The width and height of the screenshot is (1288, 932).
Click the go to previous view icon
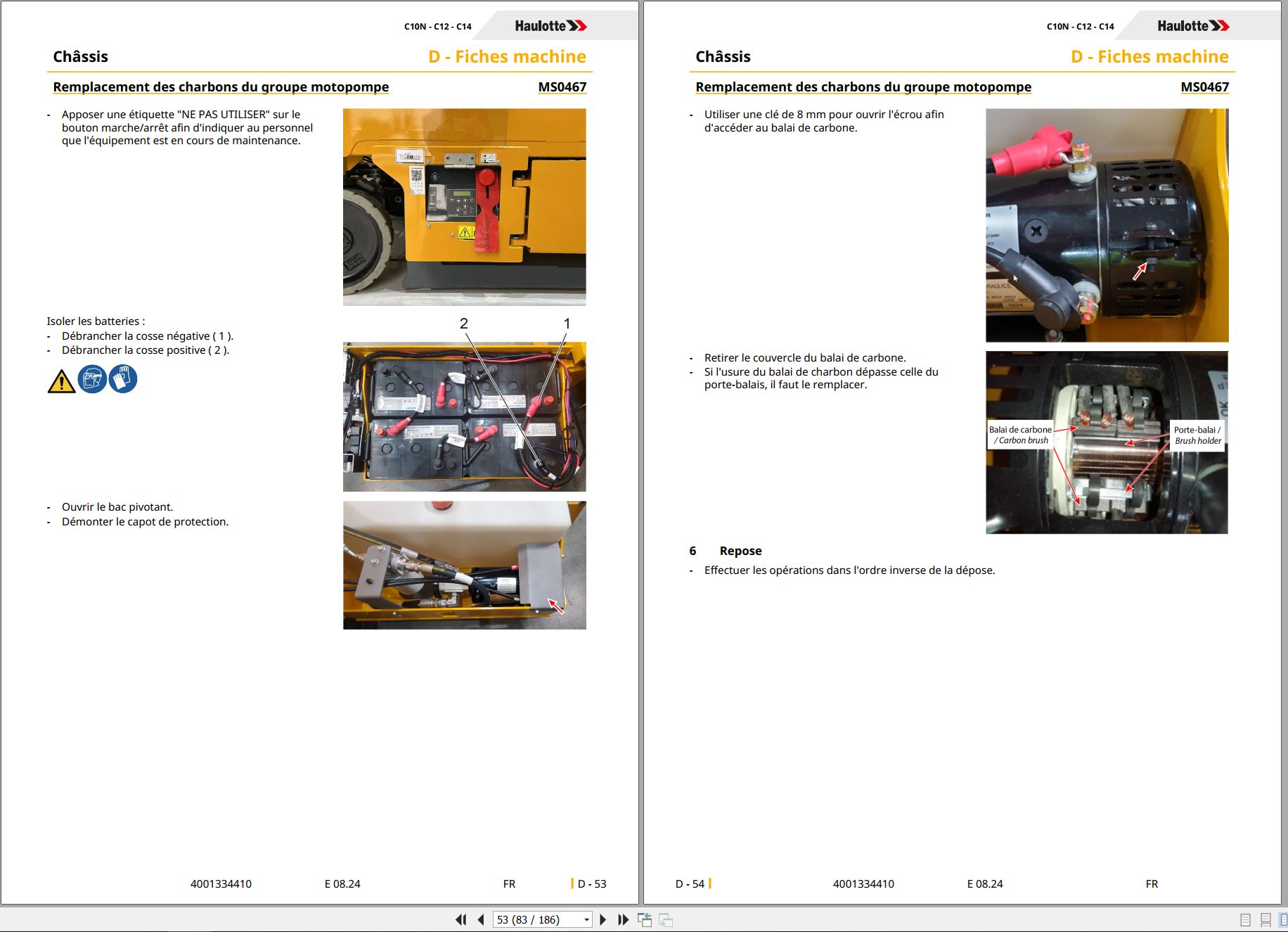tap(645, 919)
